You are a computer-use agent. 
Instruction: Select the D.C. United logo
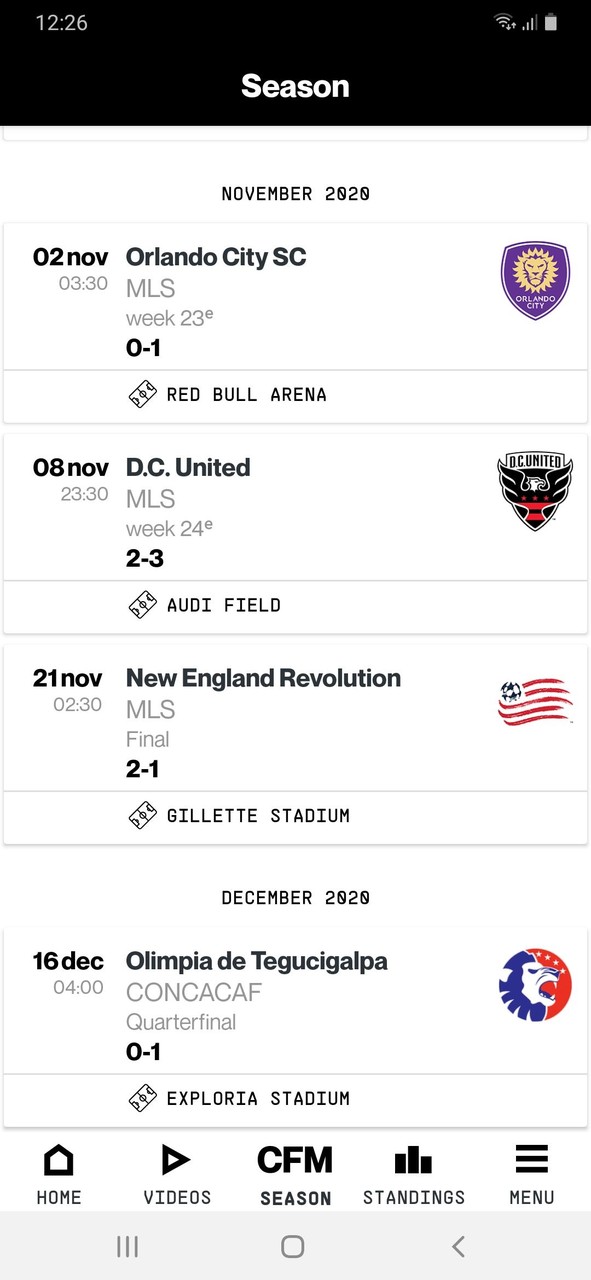coord(535,489)
